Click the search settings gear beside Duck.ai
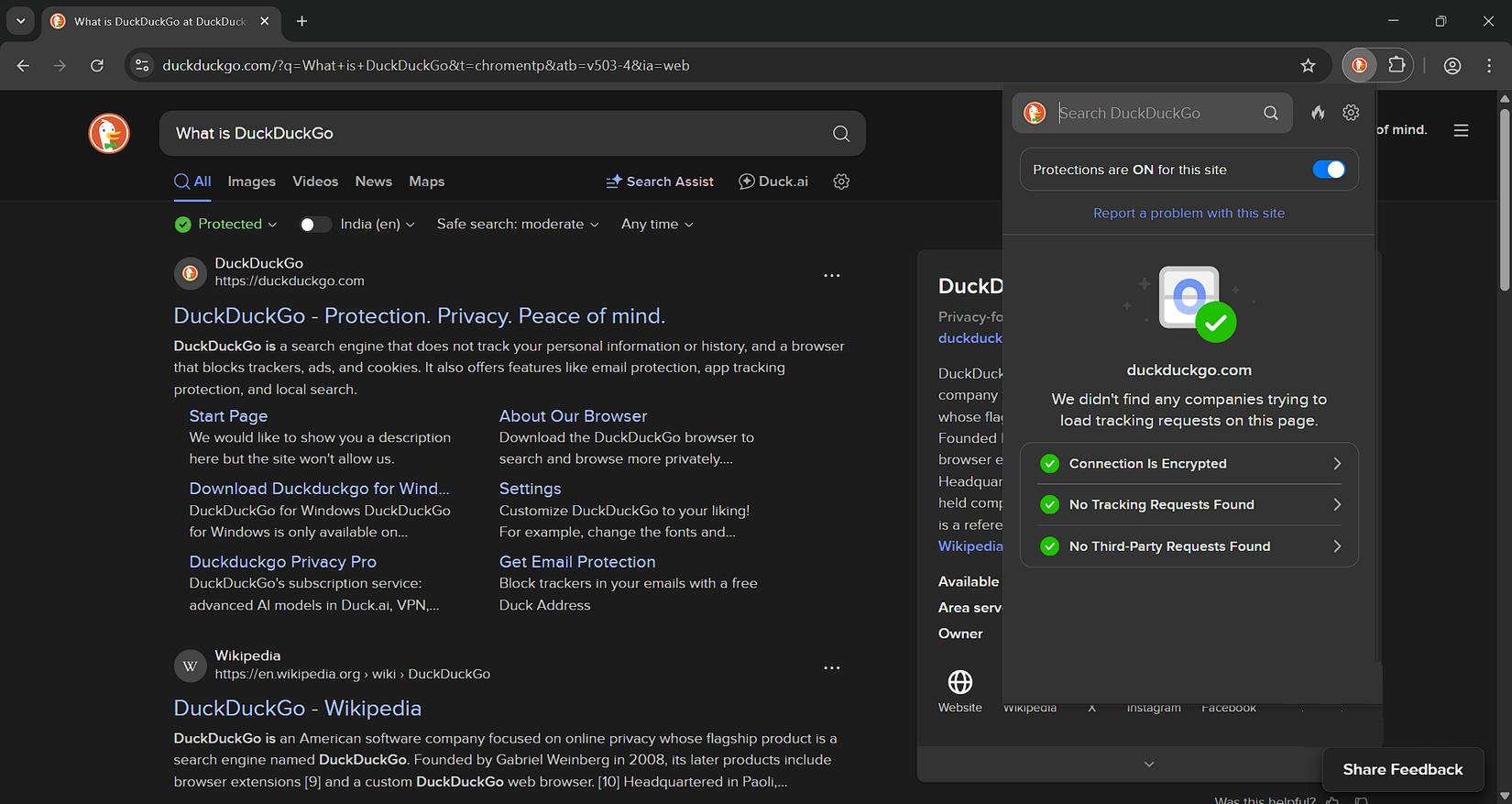This screenshot has width=1512, height=804. pos(841,182)
